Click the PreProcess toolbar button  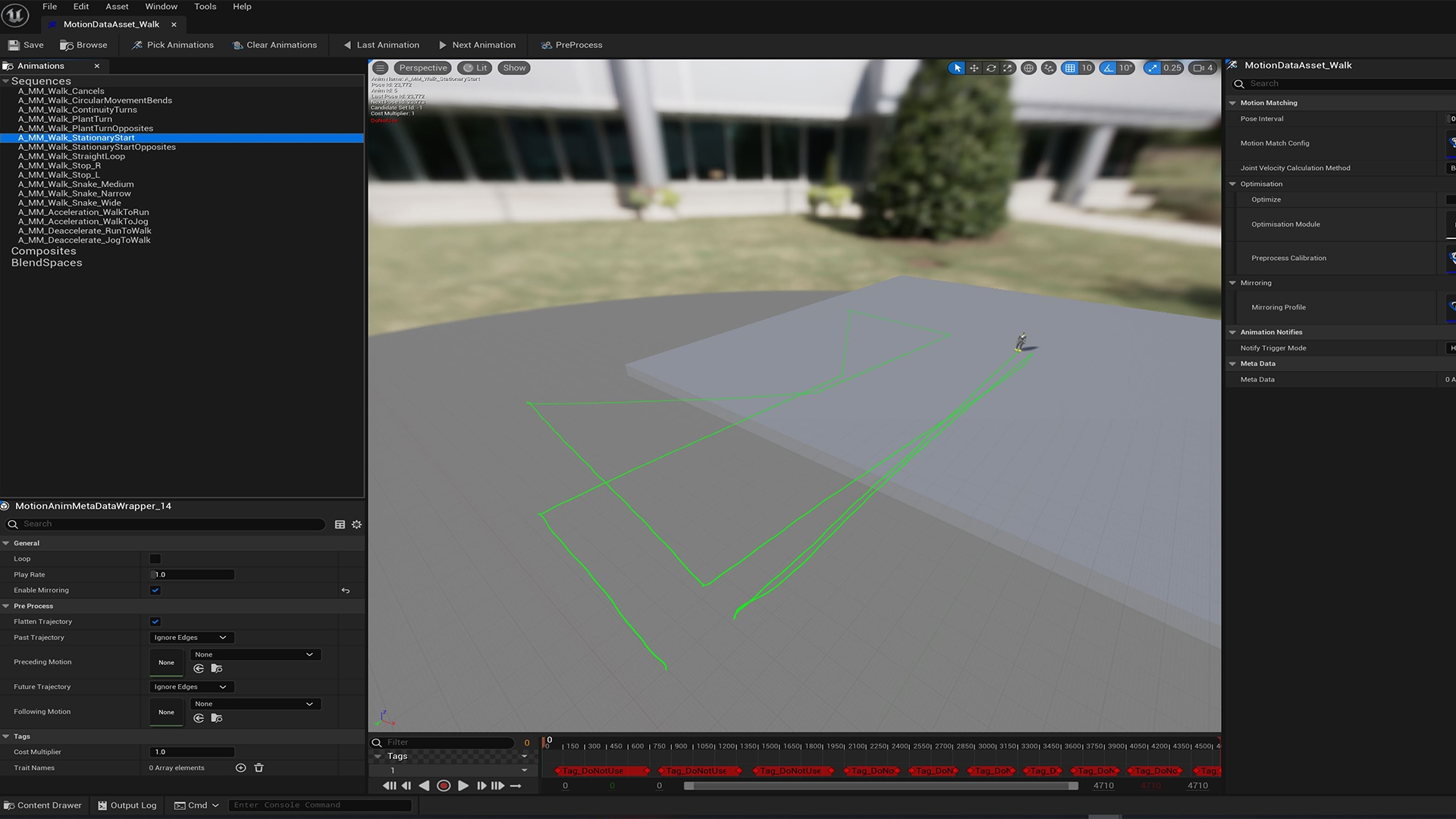coord(572,45)
